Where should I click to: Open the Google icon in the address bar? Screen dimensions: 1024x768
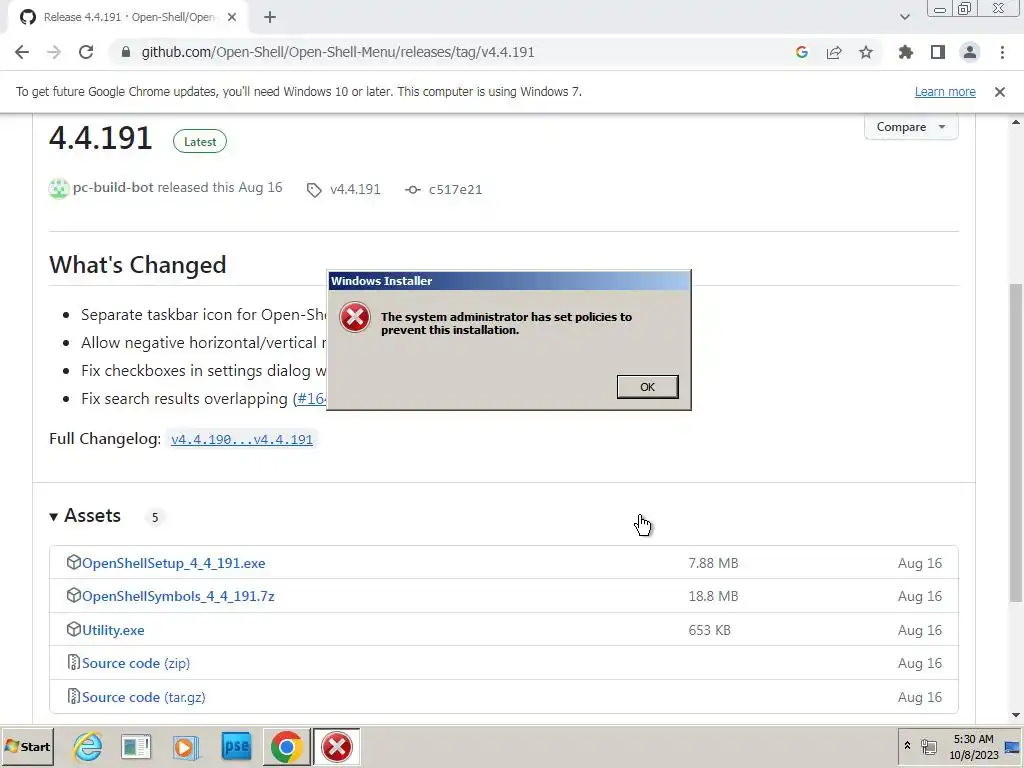click(802, 52)
